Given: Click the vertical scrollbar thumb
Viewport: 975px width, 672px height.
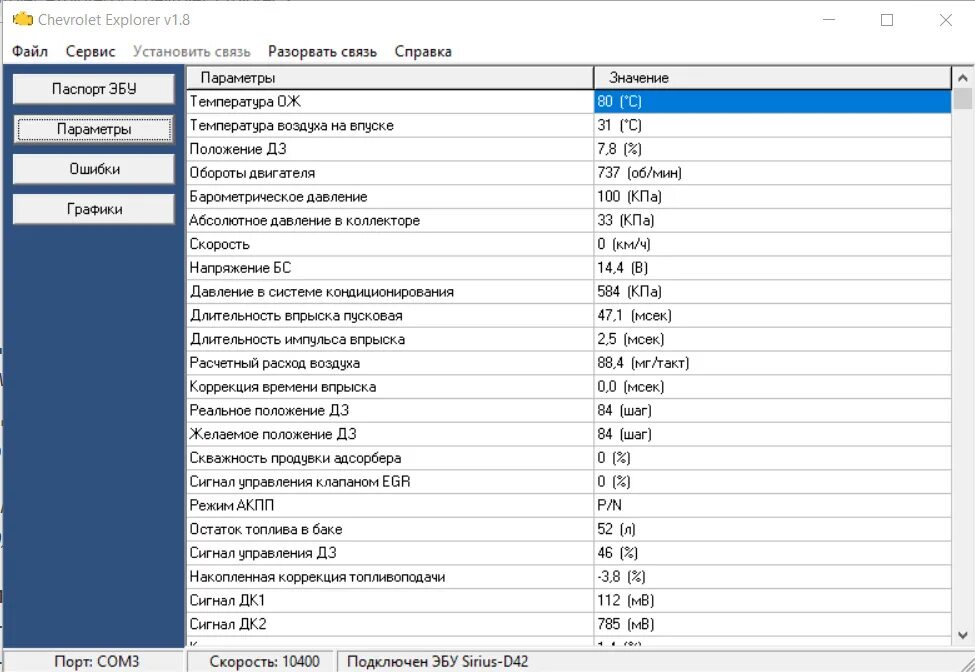Looking at the screenshot, I should 963,98.
